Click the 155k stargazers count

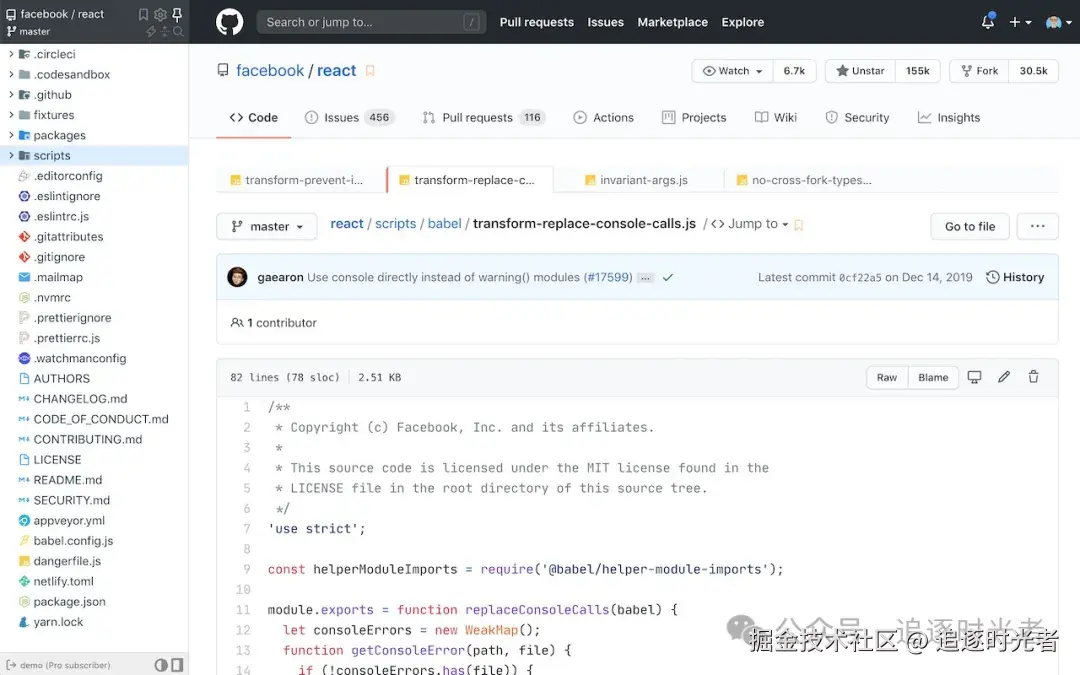tap(917, 71)
